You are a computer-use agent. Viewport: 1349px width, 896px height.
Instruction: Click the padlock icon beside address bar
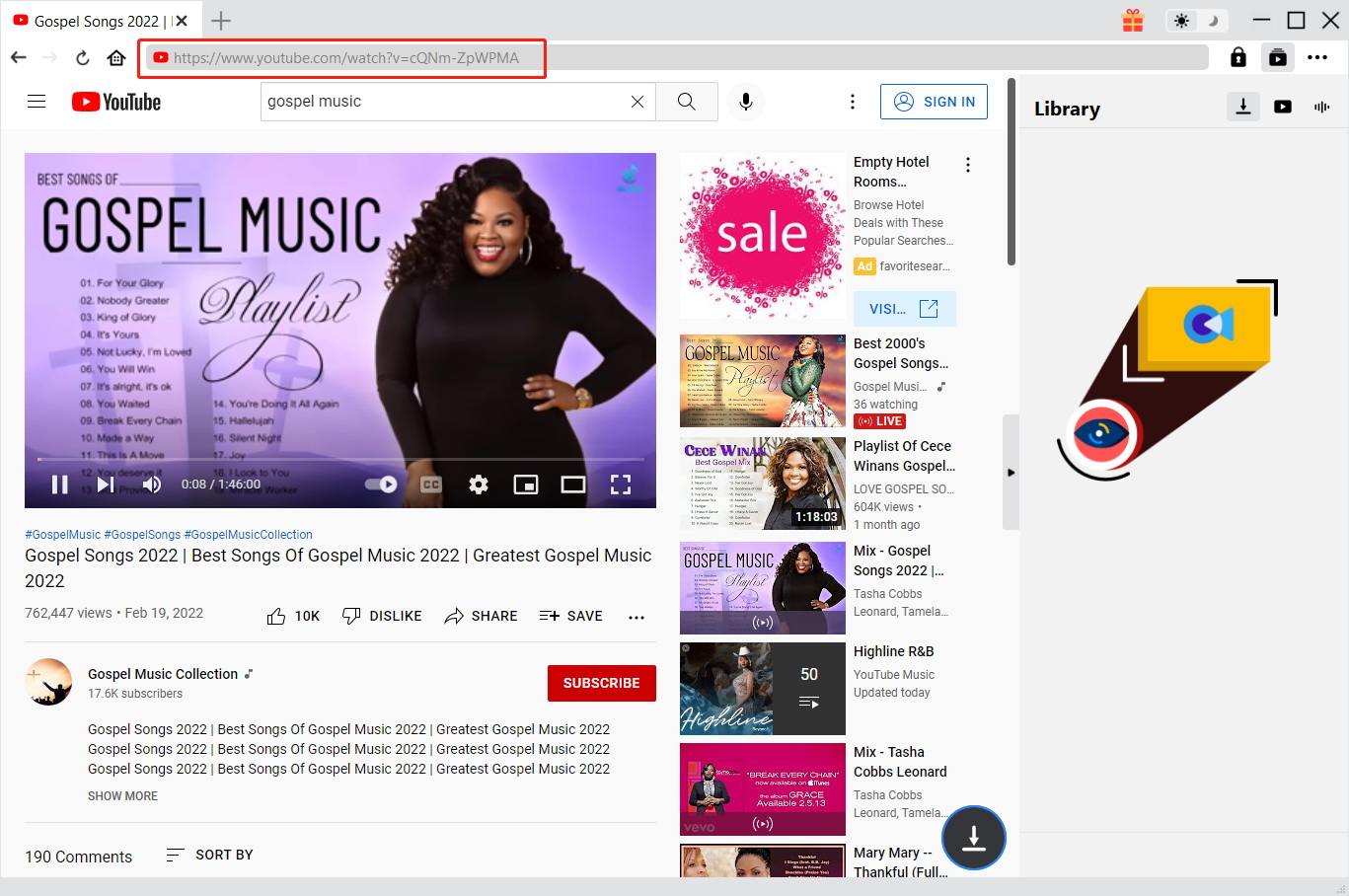(x=1238, y=57)
